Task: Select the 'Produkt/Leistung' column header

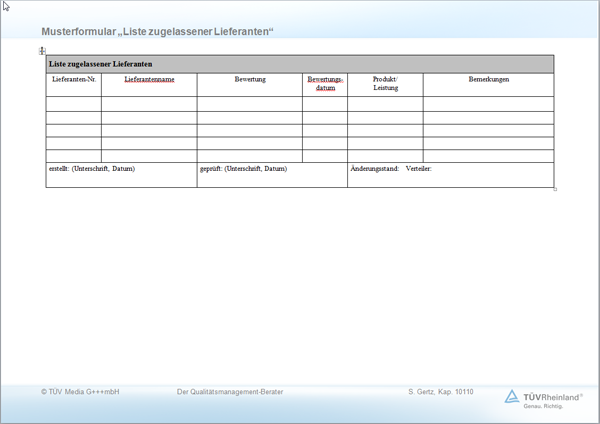Action: click(385, 83)
